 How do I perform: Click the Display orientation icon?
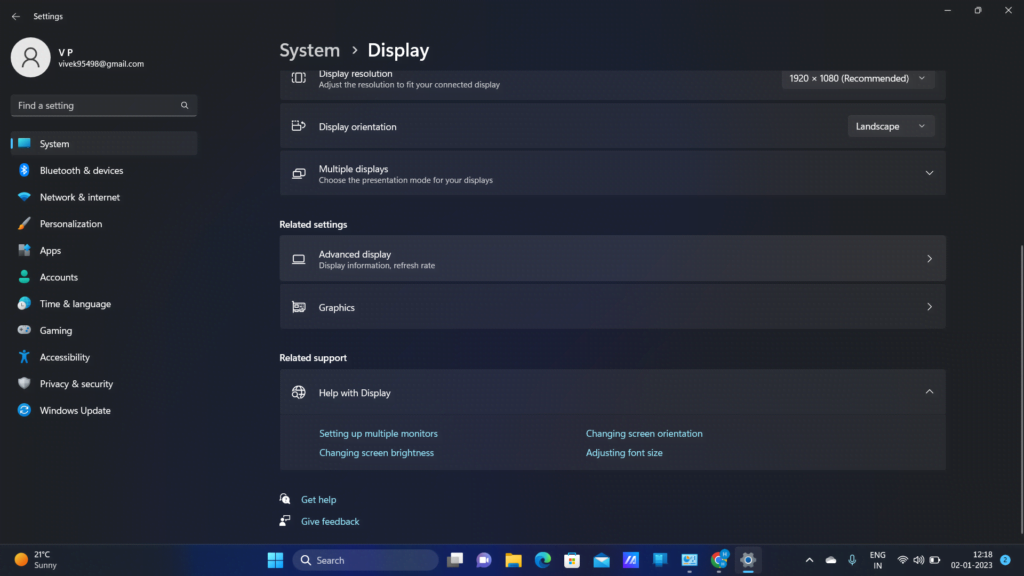coord(298,126)
